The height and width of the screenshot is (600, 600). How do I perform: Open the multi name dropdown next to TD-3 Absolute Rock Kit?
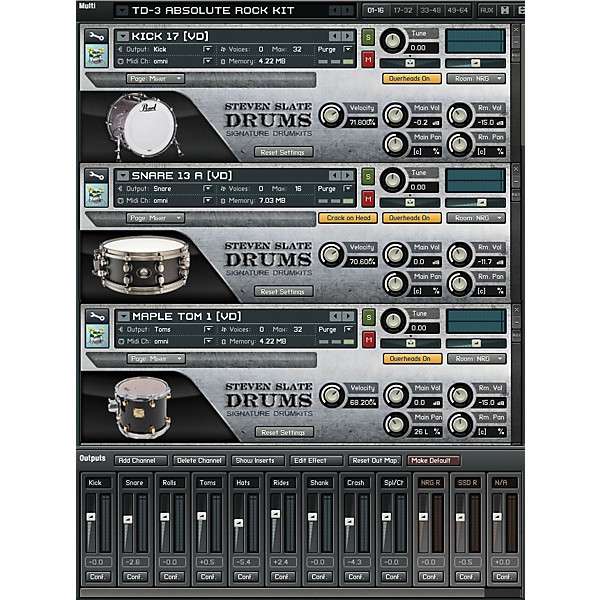[x=122, y=10]
